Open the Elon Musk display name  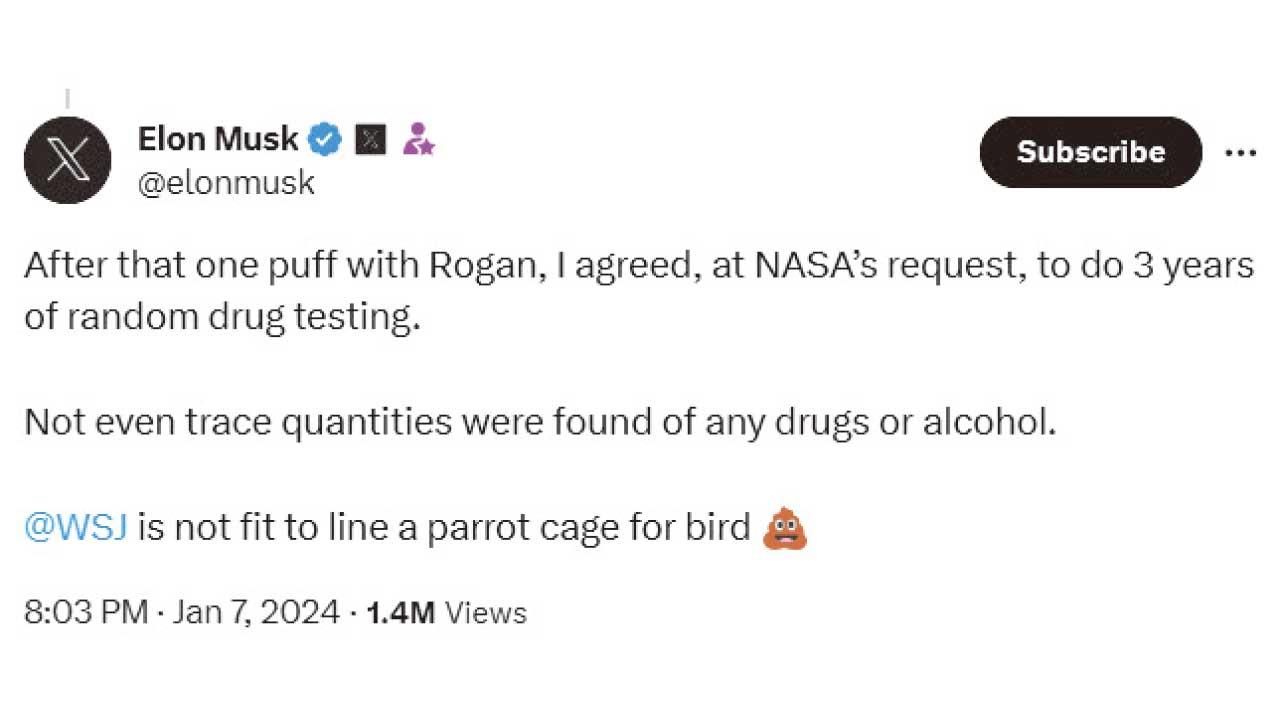(218, 139)
